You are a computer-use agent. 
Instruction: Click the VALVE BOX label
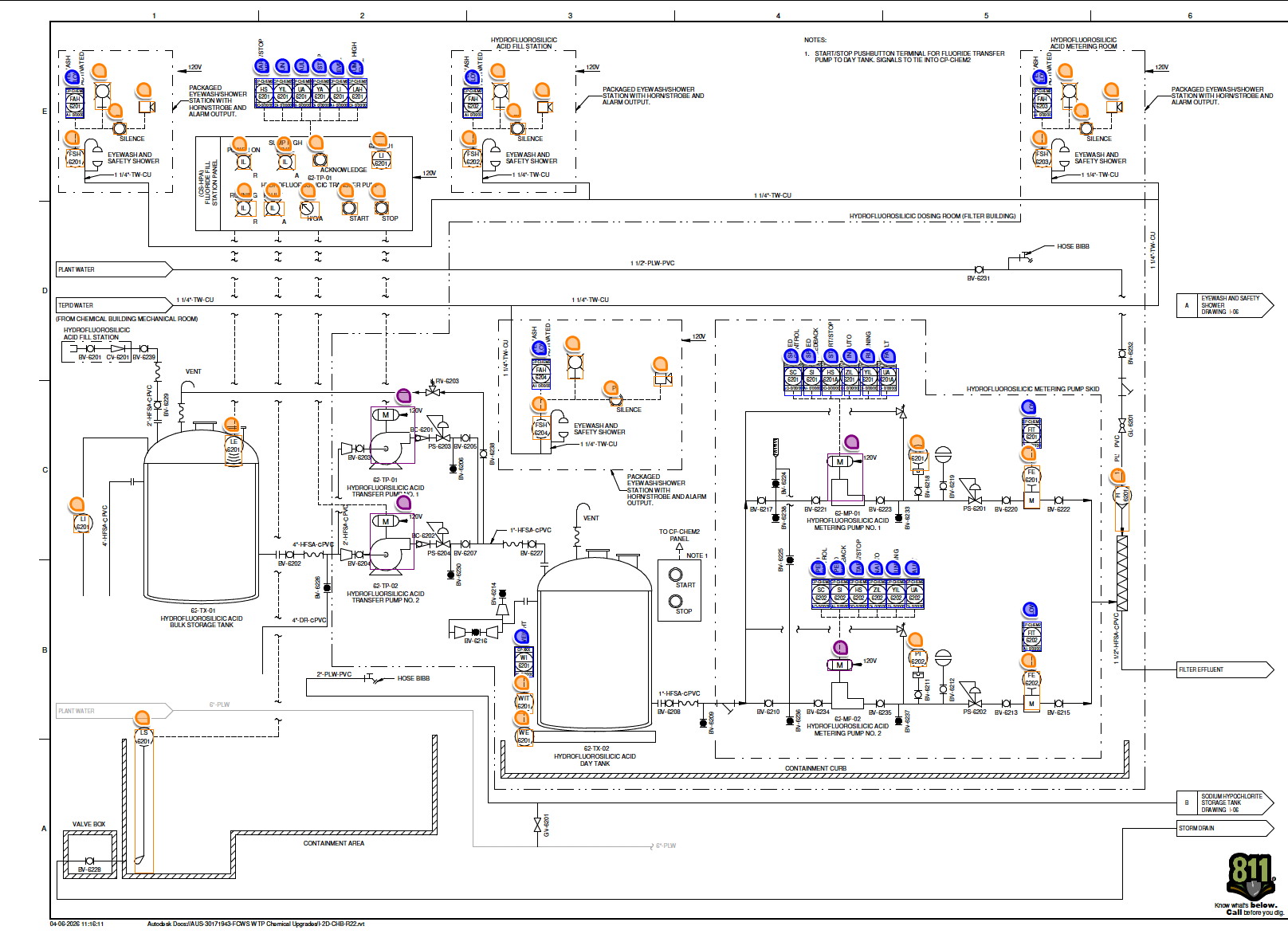point(88,824)
